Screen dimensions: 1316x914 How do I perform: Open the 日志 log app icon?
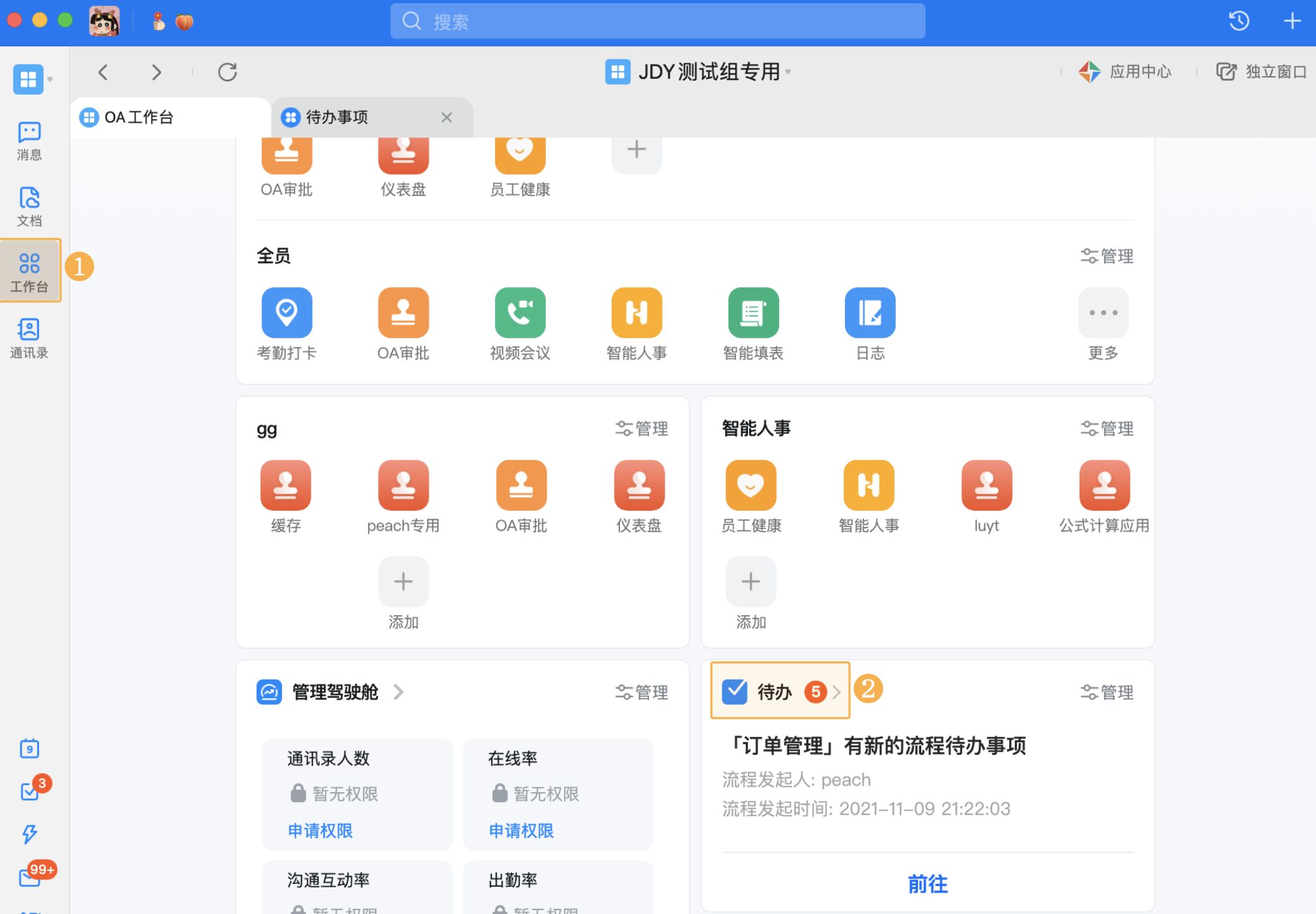[870, 313]
